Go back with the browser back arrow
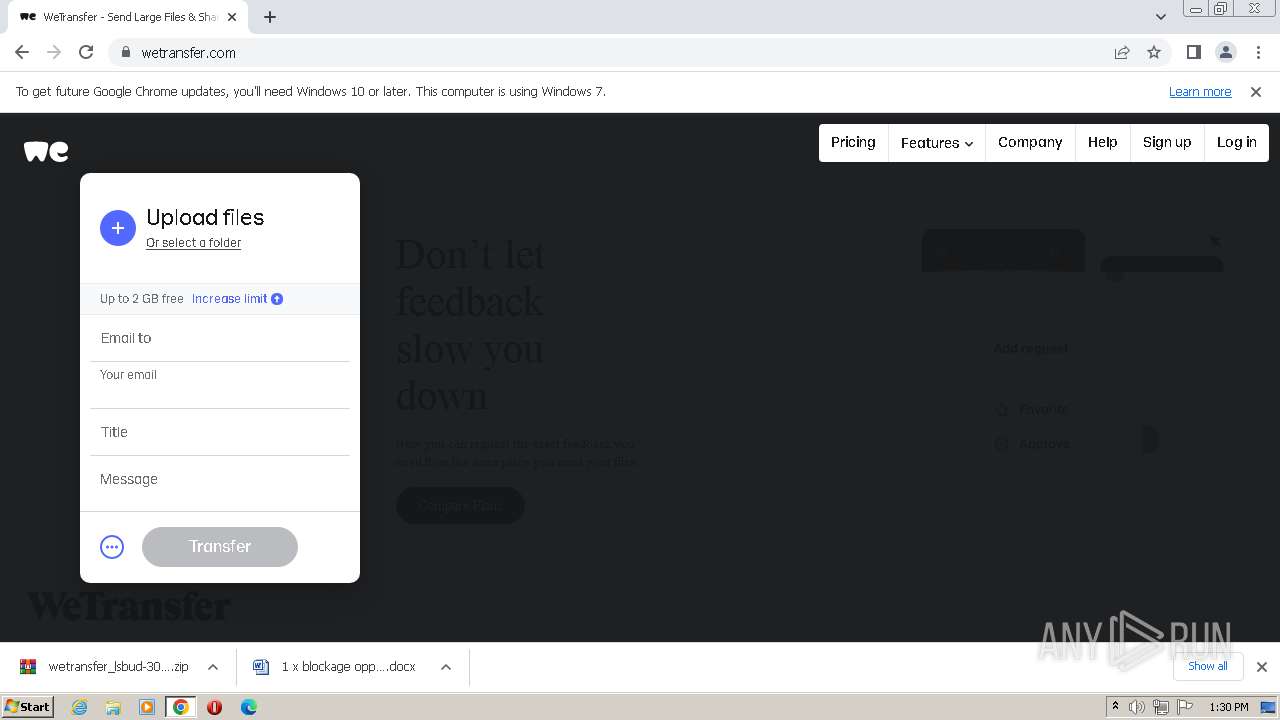 pos(22,52)
